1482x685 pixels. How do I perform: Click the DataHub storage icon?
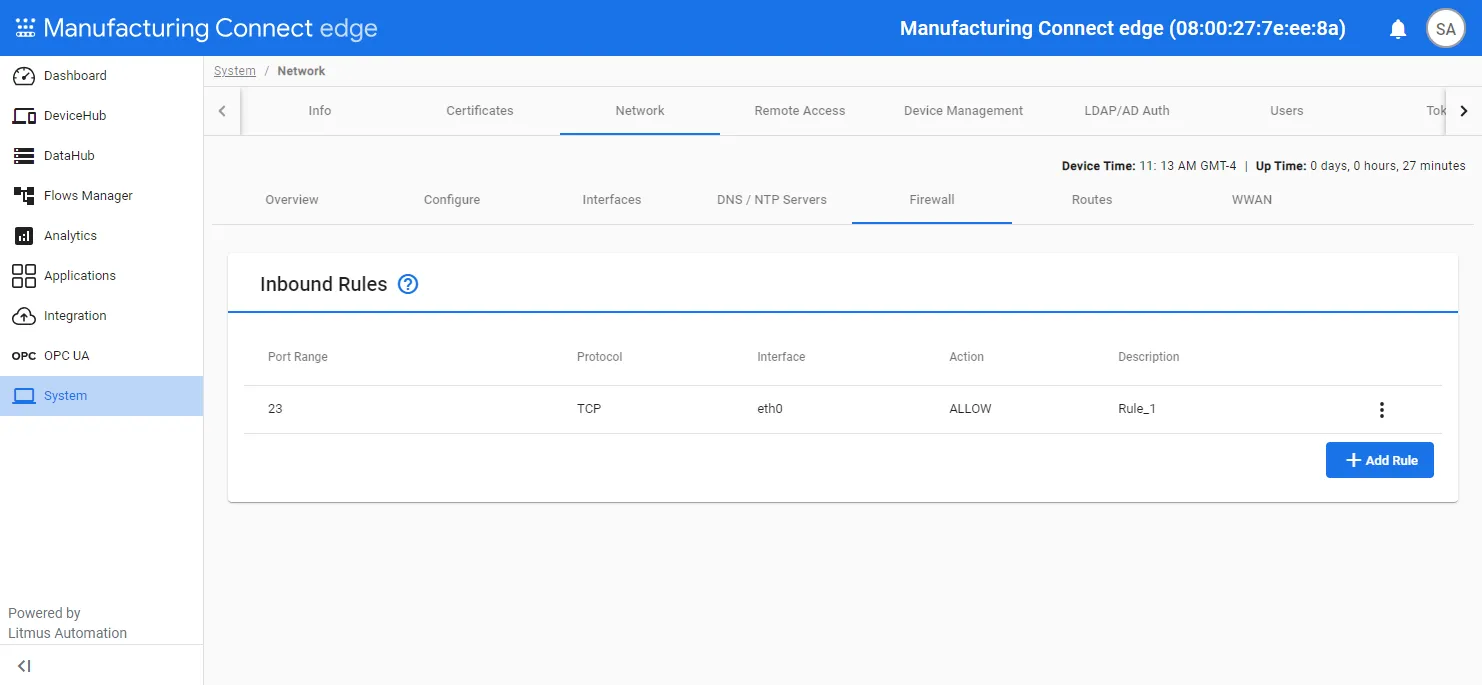click(x=24, y=156)
